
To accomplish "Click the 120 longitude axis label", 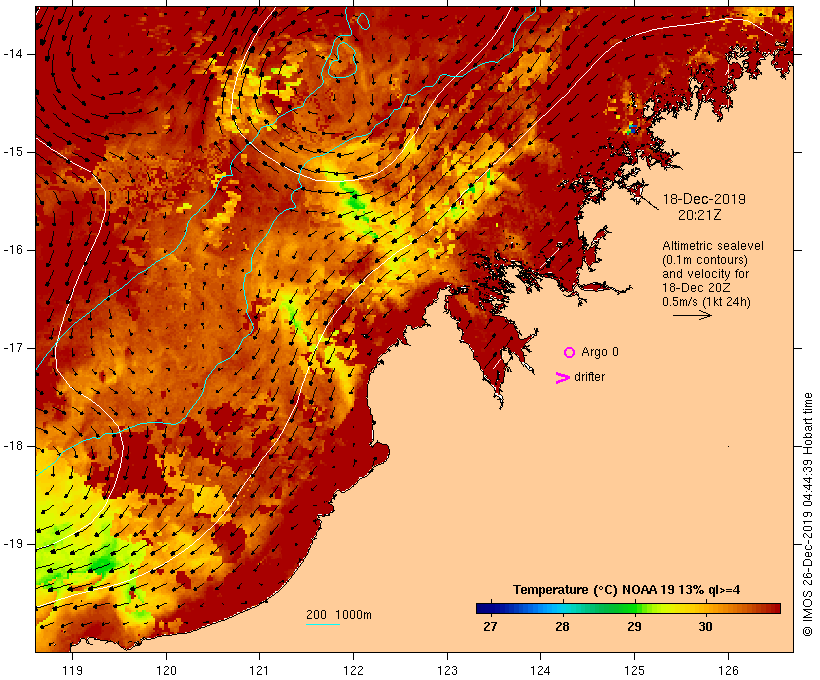I will 166,670.
